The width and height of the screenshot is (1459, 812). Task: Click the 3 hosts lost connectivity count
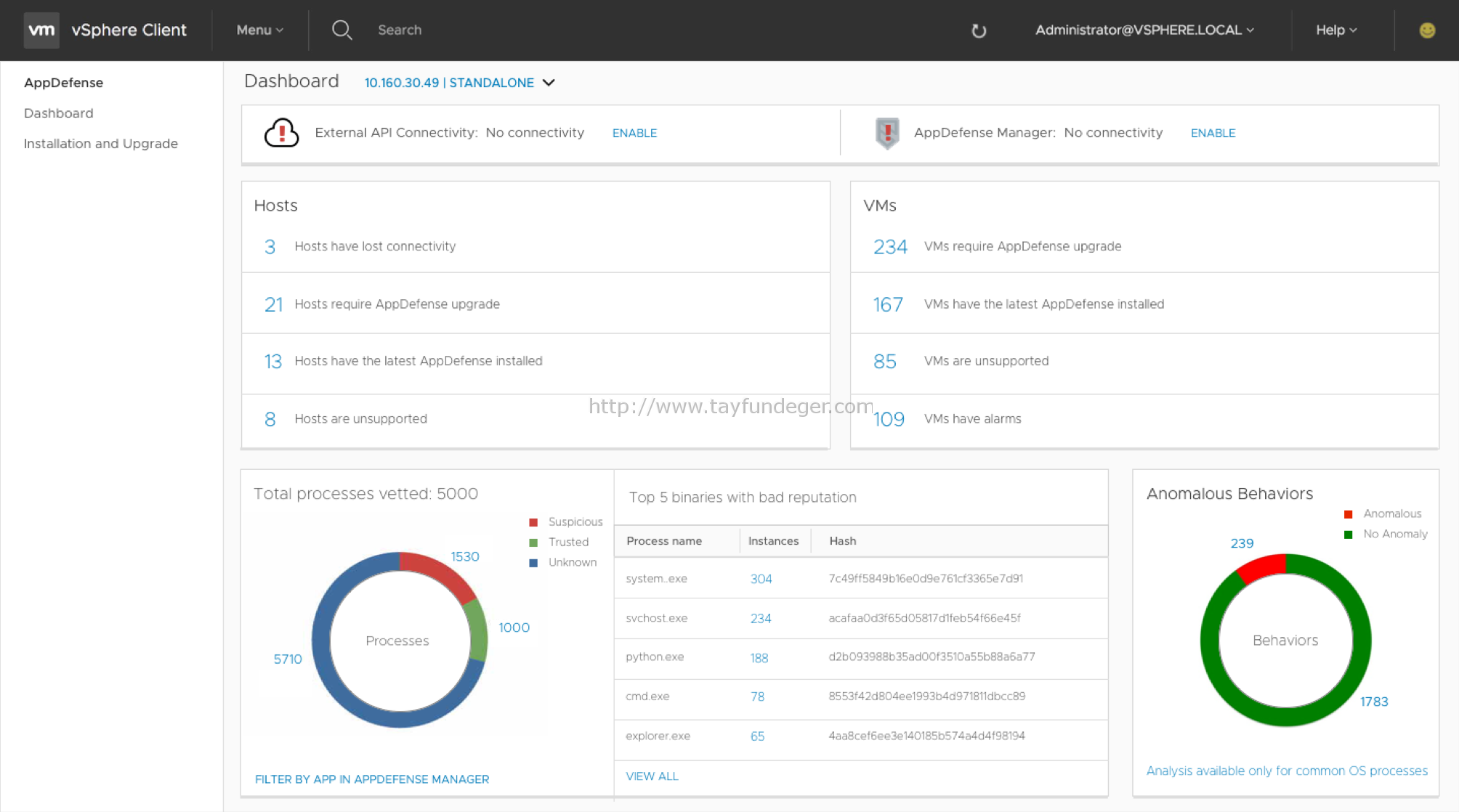[270, 247]
